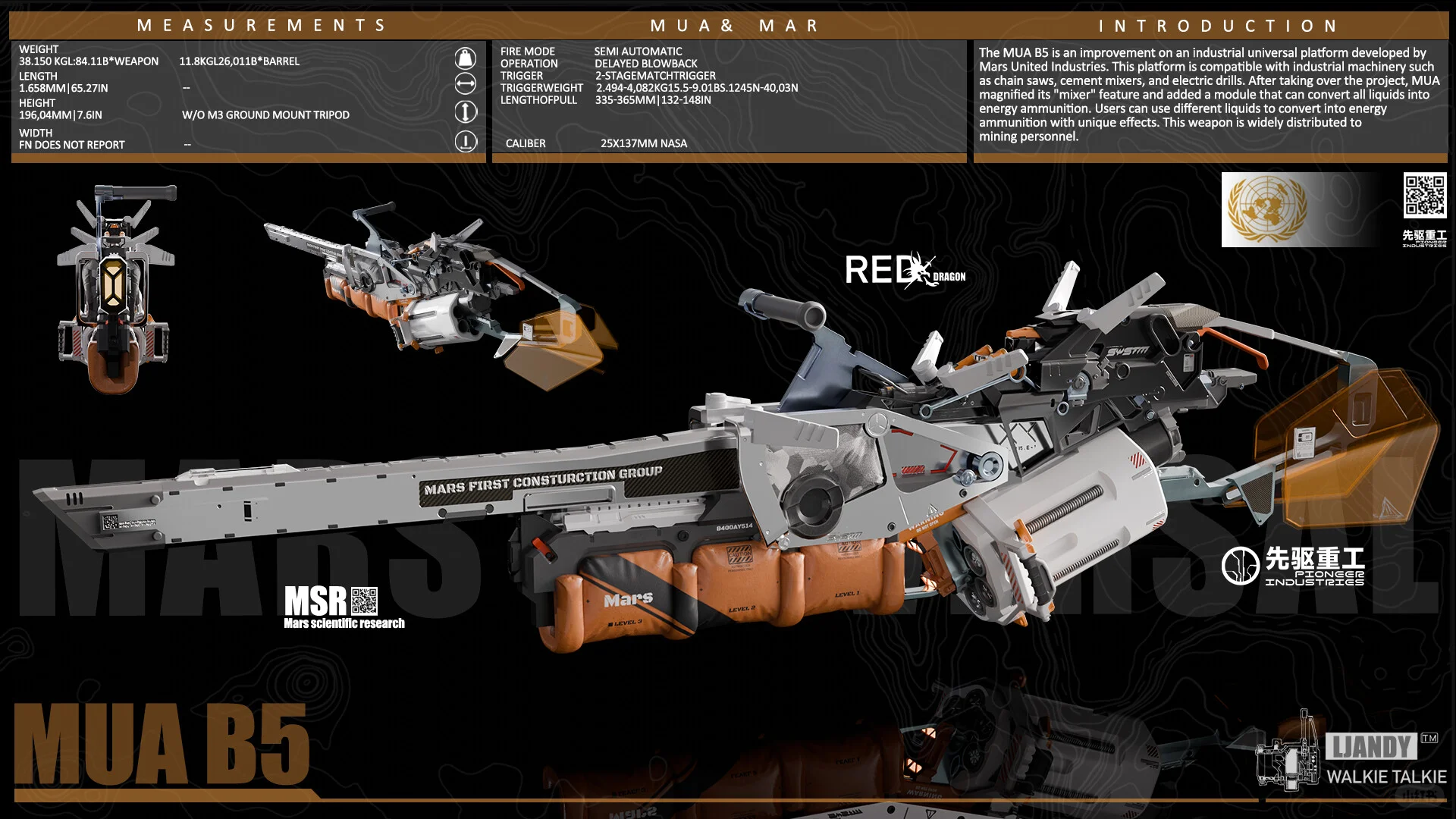
Task: Click the Pioneer Industries circular logo
Action: click(1240, 566)
